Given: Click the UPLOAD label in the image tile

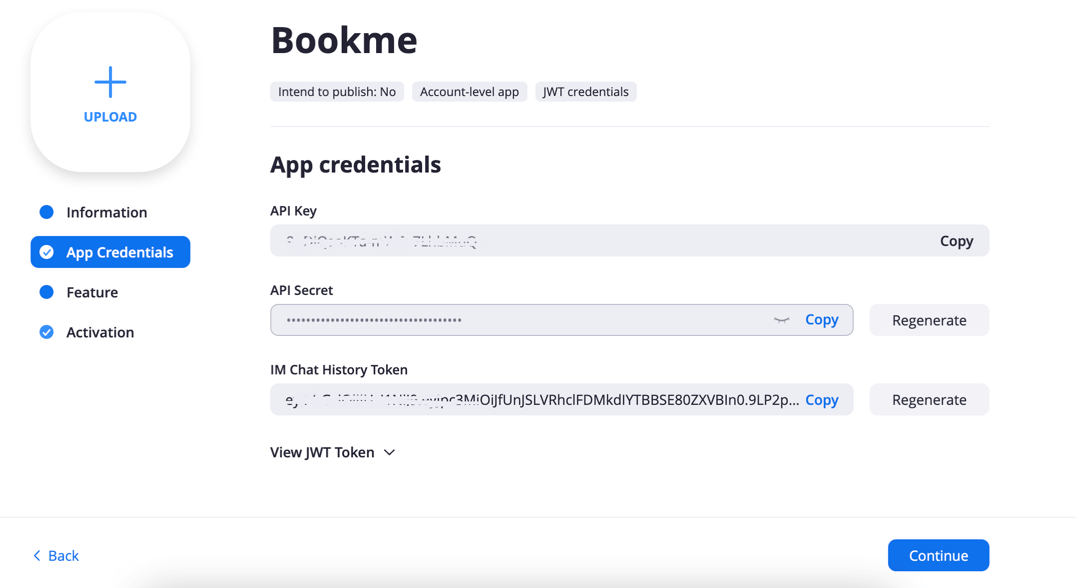Looking at the screenshot, I should 110,117.
